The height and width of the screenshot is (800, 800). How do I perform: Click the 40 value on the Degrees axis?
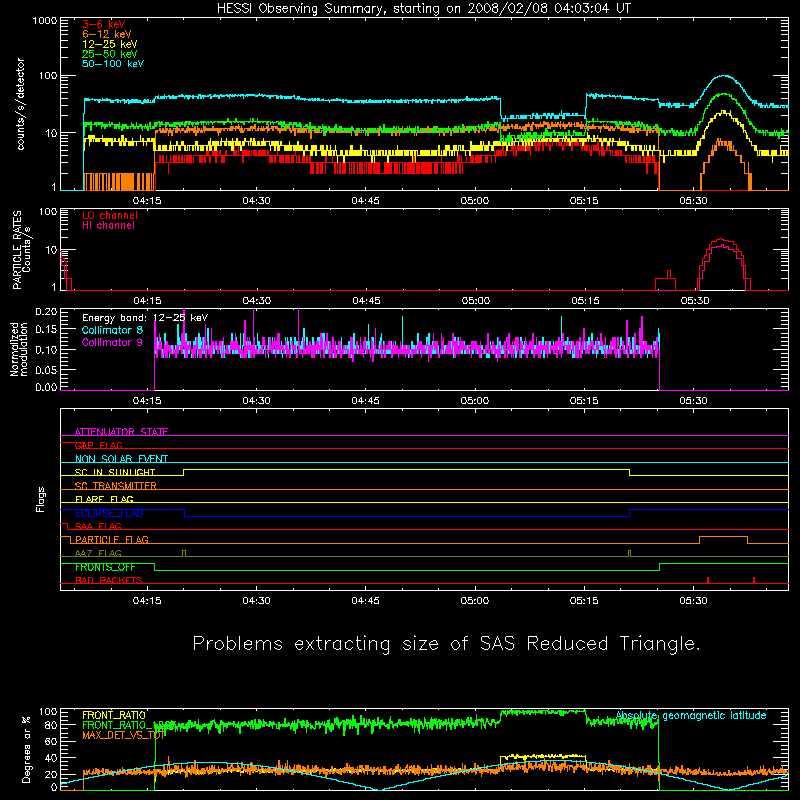click(51, 758)
